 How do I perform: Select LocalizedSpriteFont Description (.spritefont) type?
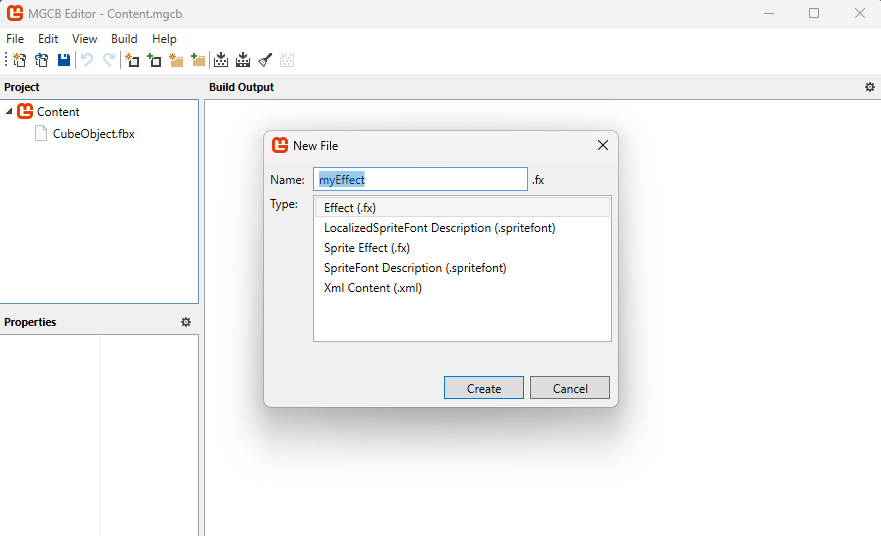(x=462, y=228)
